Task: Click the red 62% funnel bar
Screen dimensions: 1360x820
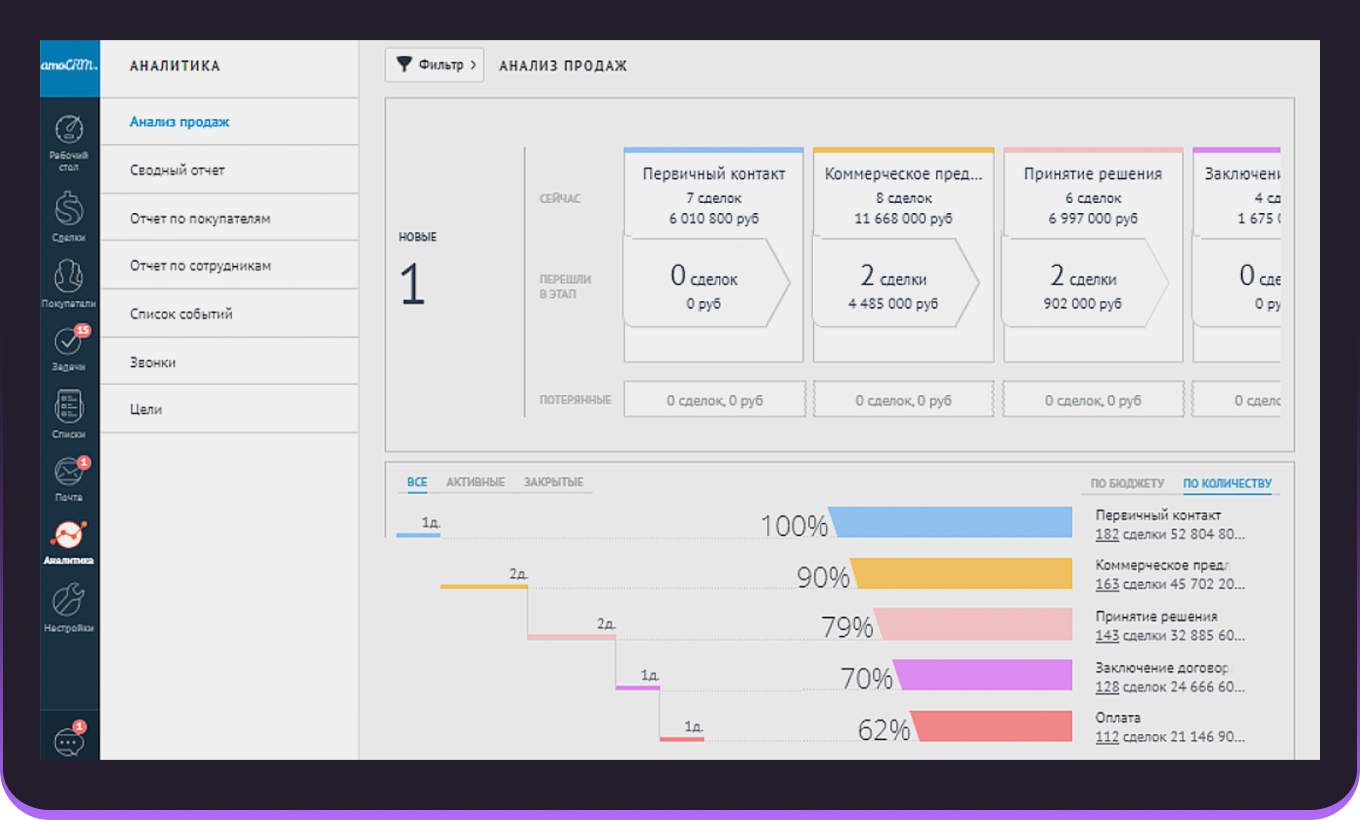Action: (991, 726)
